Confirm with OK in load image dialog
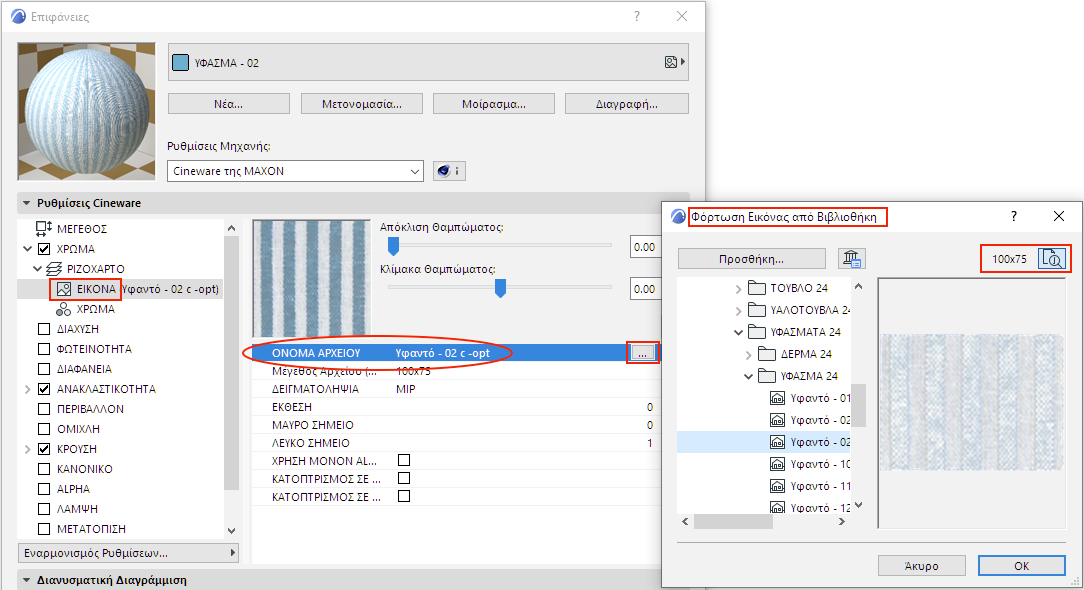The width and height of the screenshot is (1084, 590). pos(1022,566)
